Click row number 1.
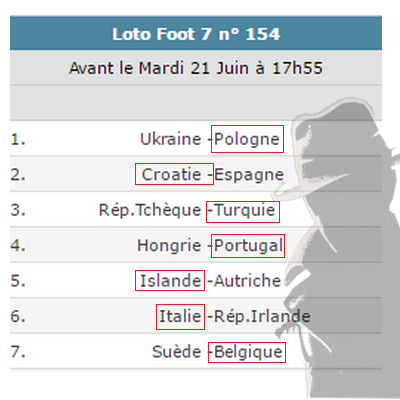The height and width of the screenshot is (400, 400). tap(18, 139)
